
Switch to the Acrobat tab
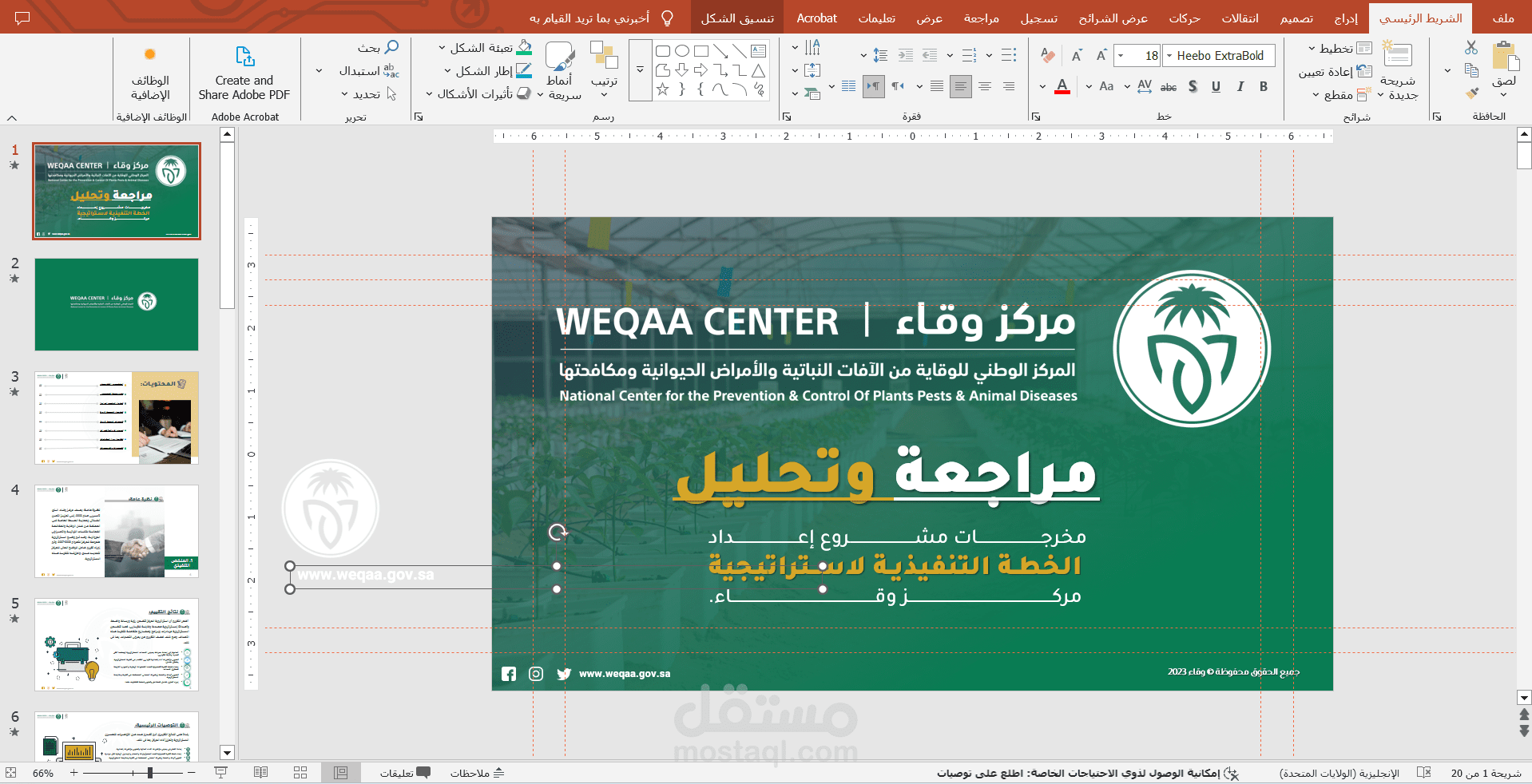pyautogui.click(x=816, y=18)
